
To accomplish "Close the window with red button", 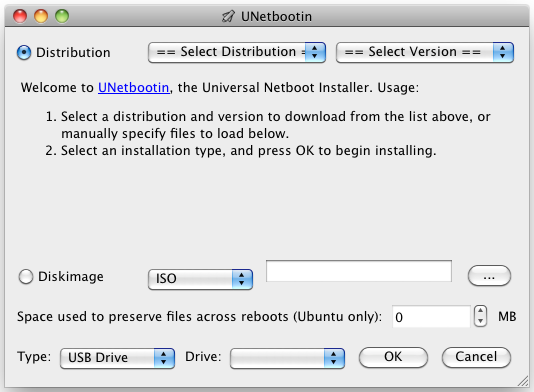I will pos(20,16).
